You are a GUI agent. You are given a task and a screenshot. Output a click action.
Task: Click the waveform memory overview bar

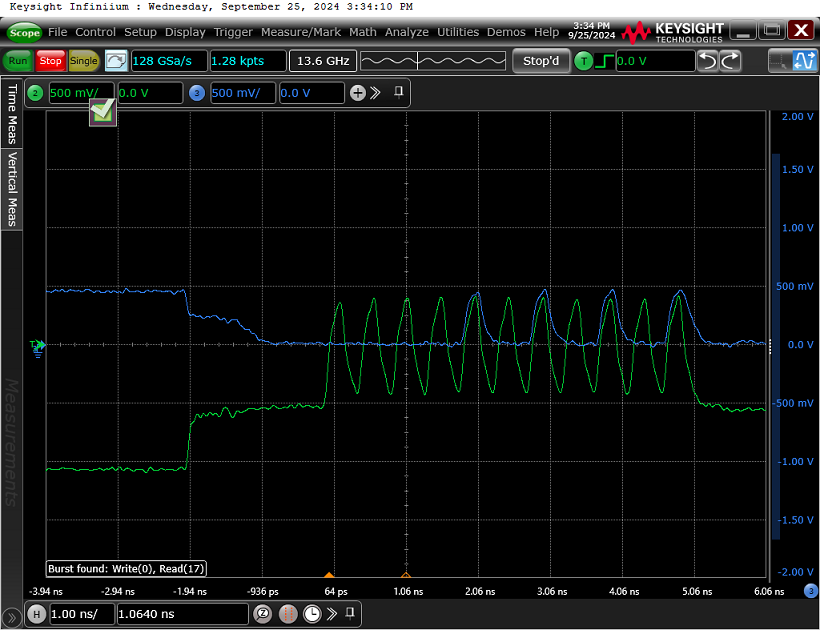[433, 61]
